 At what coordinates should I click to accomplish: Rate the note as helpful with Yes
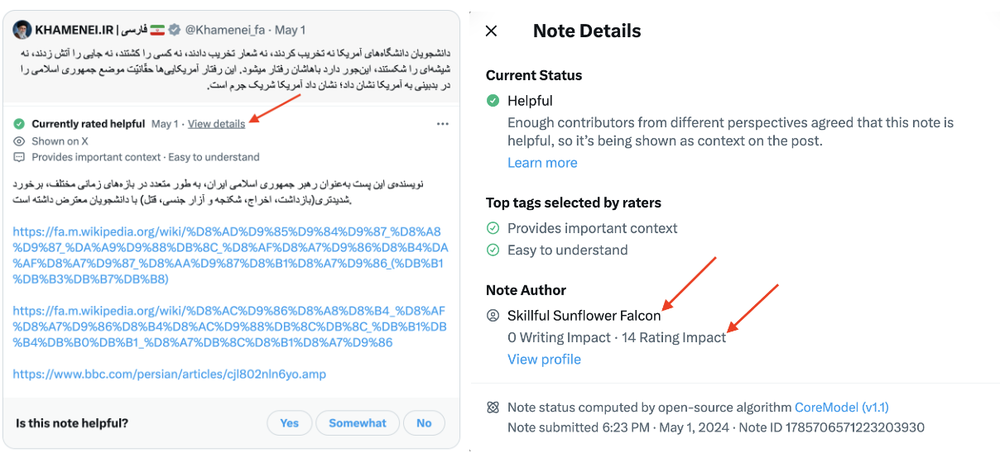pyautogui.click(x=289, y=423)
